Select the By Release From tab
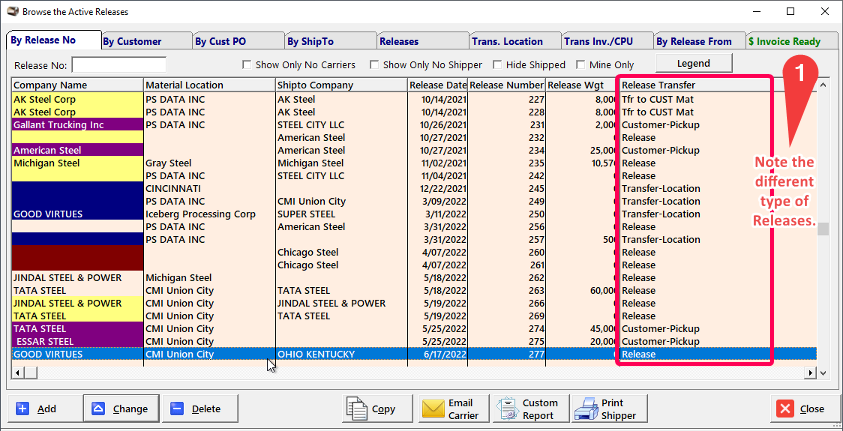The height and width of the screenshot is (431, 843). pos(699,41)
